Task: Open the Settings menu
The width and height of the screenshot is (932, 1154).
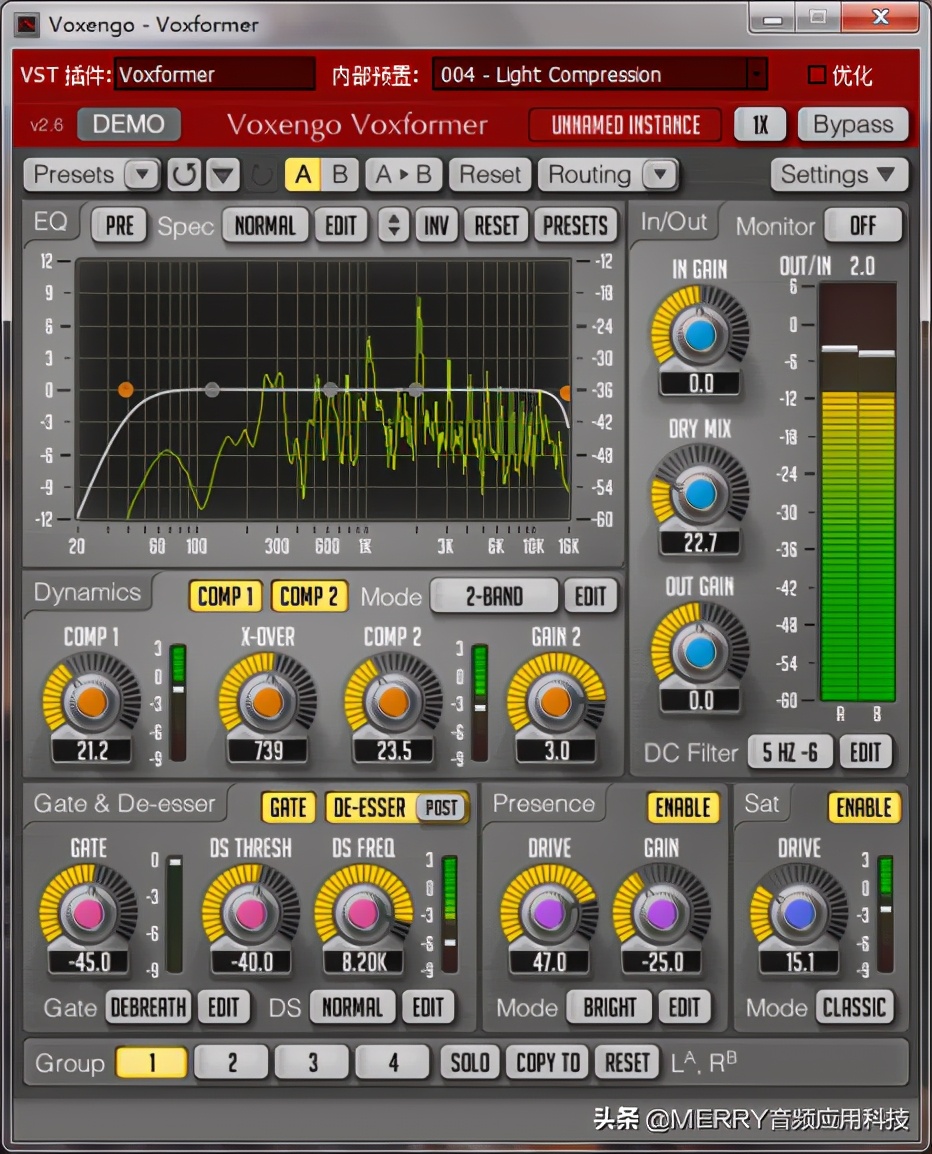Action: coord(838,175)
